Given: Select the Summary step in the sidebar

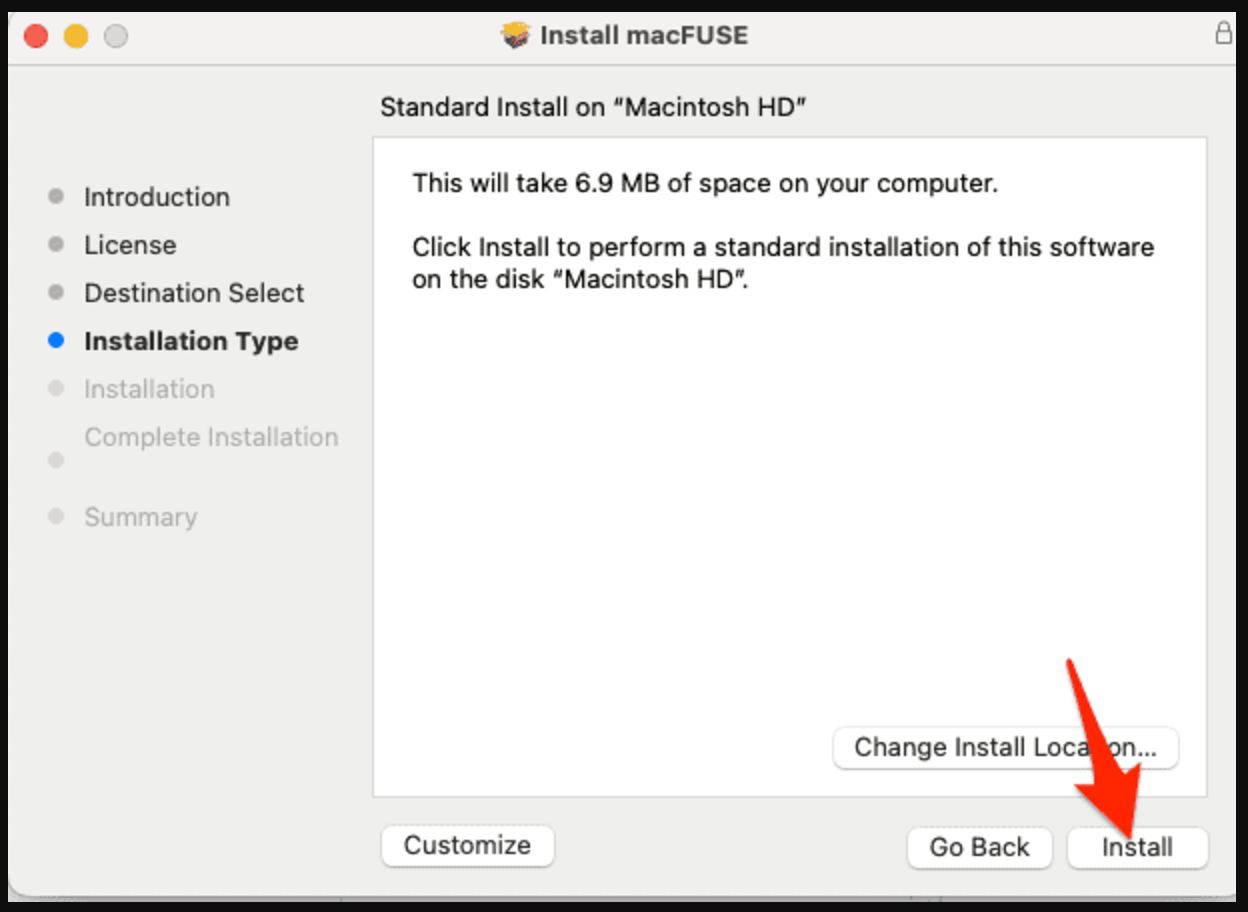Looking at the screenshot, I should click(x=140, y=517).
